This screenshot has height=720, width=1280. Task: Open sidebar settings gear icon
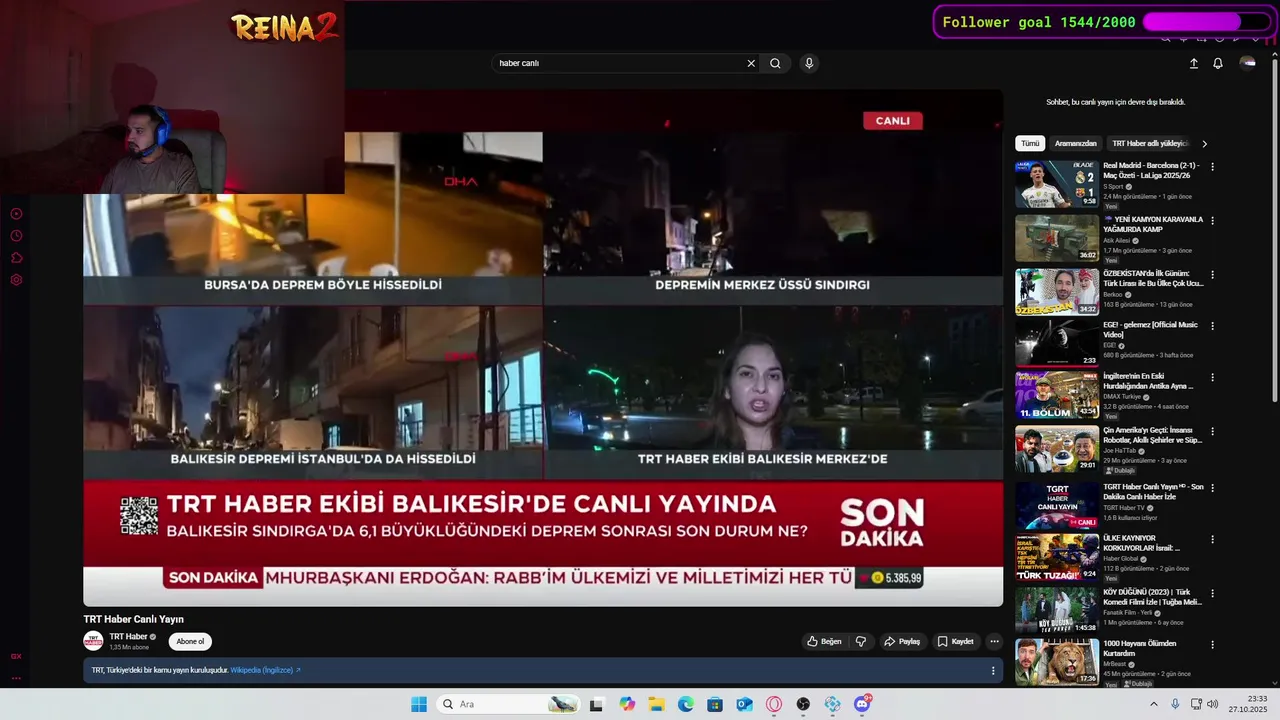(16, 280)
